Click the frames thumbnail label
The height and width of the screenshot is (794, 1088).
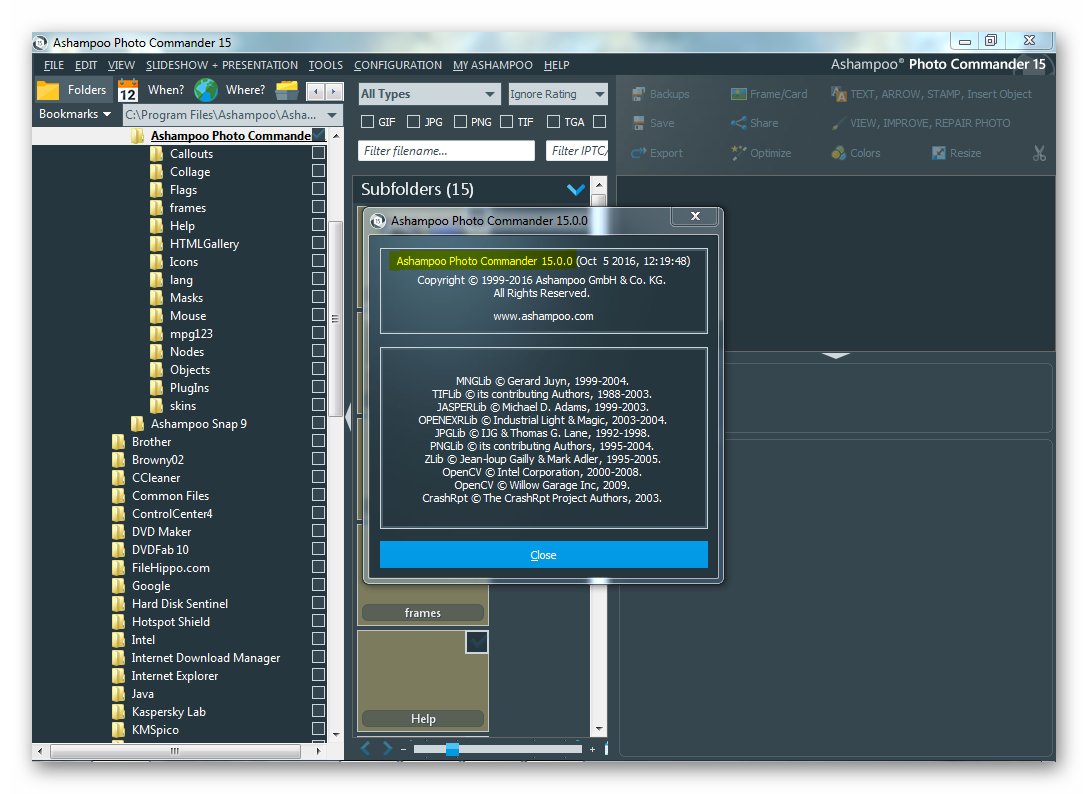pyautogui.click(x=423, y=613)
